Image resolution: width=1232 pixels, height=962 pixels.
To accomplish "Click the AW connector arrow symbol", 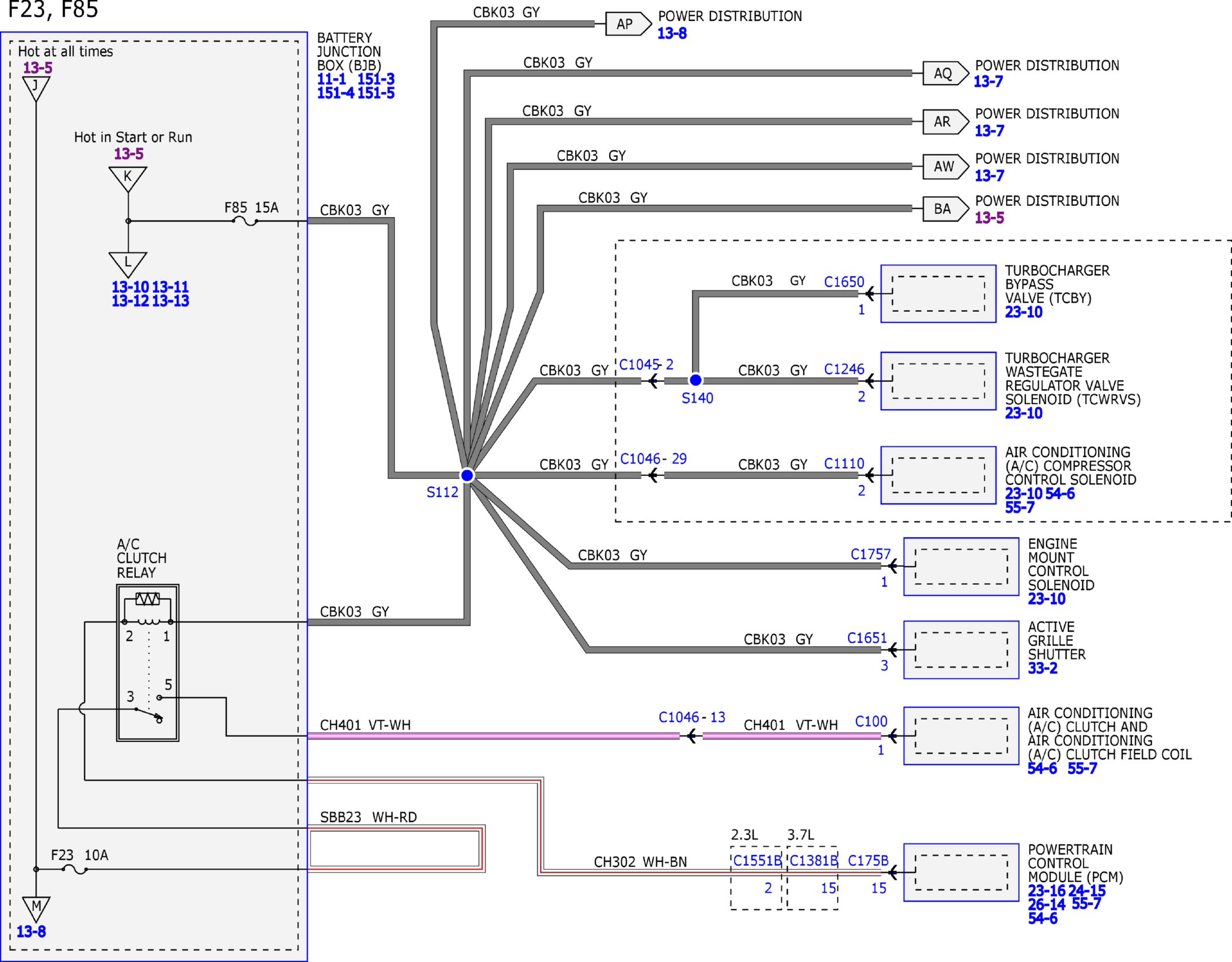I will point(945,167).
